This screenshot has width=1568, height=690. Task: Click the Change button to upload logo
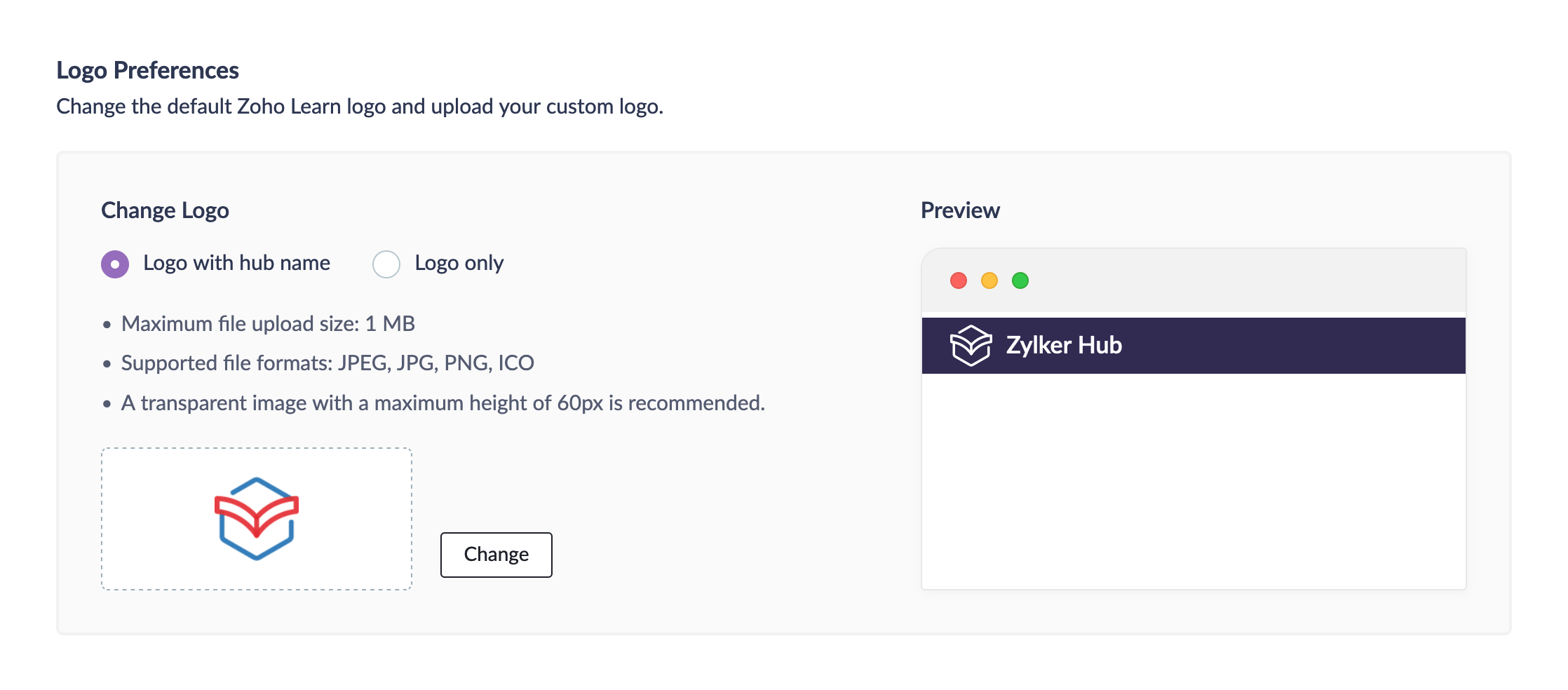pyautogui.click(x=496, y=555)
